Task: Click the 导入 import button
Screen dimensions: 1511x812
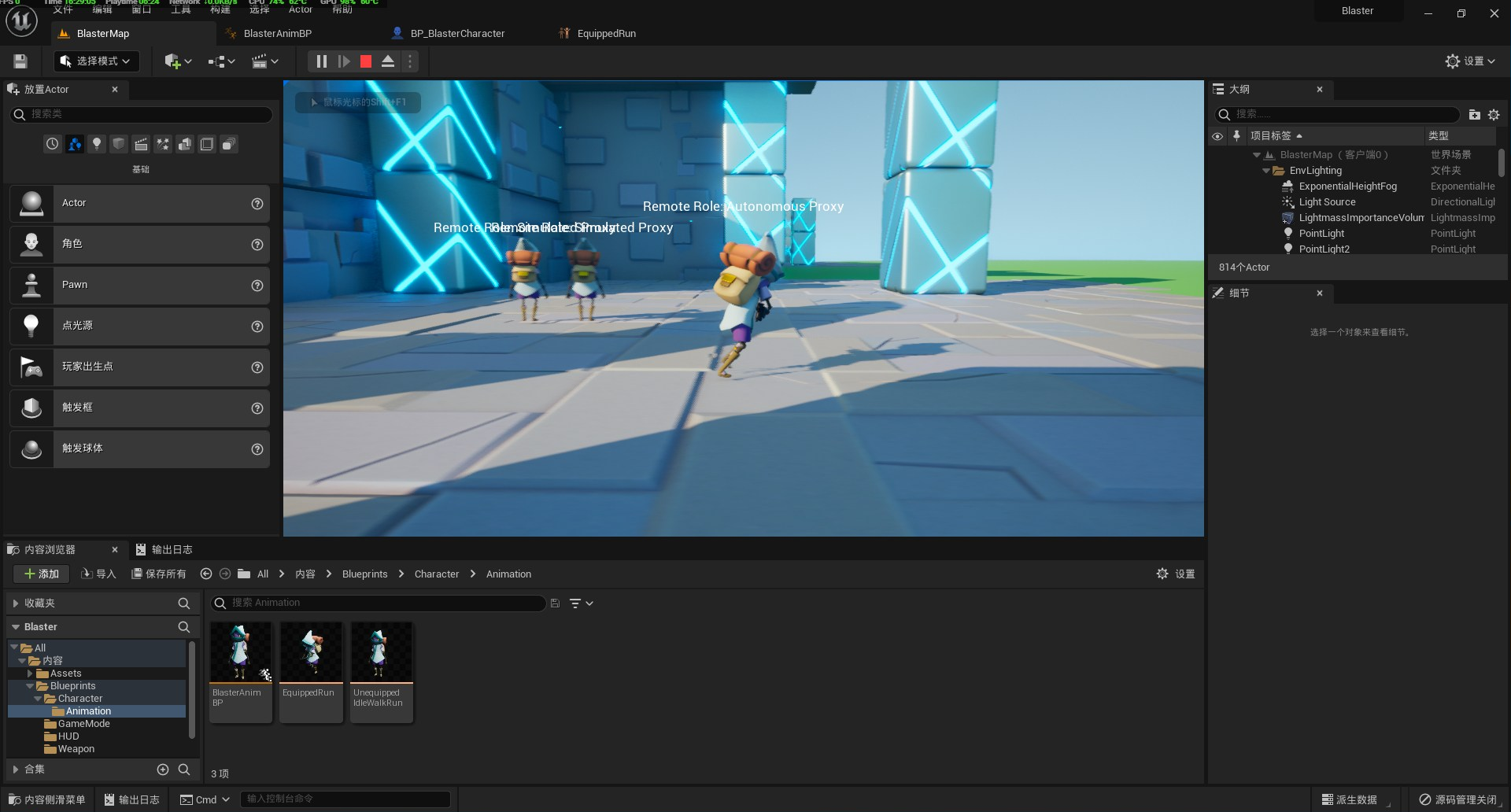Action: [98, 574]
